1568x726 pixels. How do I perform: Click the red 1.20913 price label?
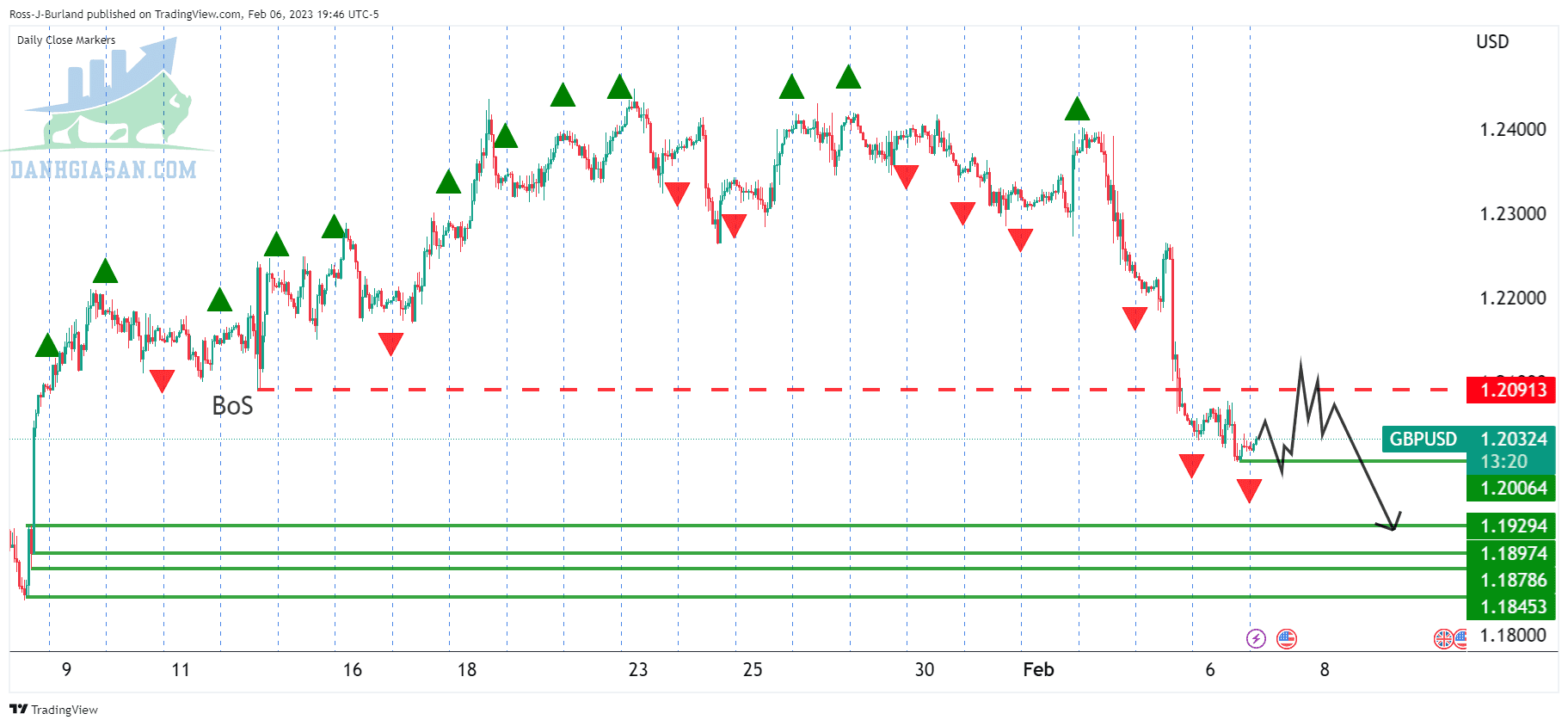pos(1512,390)
